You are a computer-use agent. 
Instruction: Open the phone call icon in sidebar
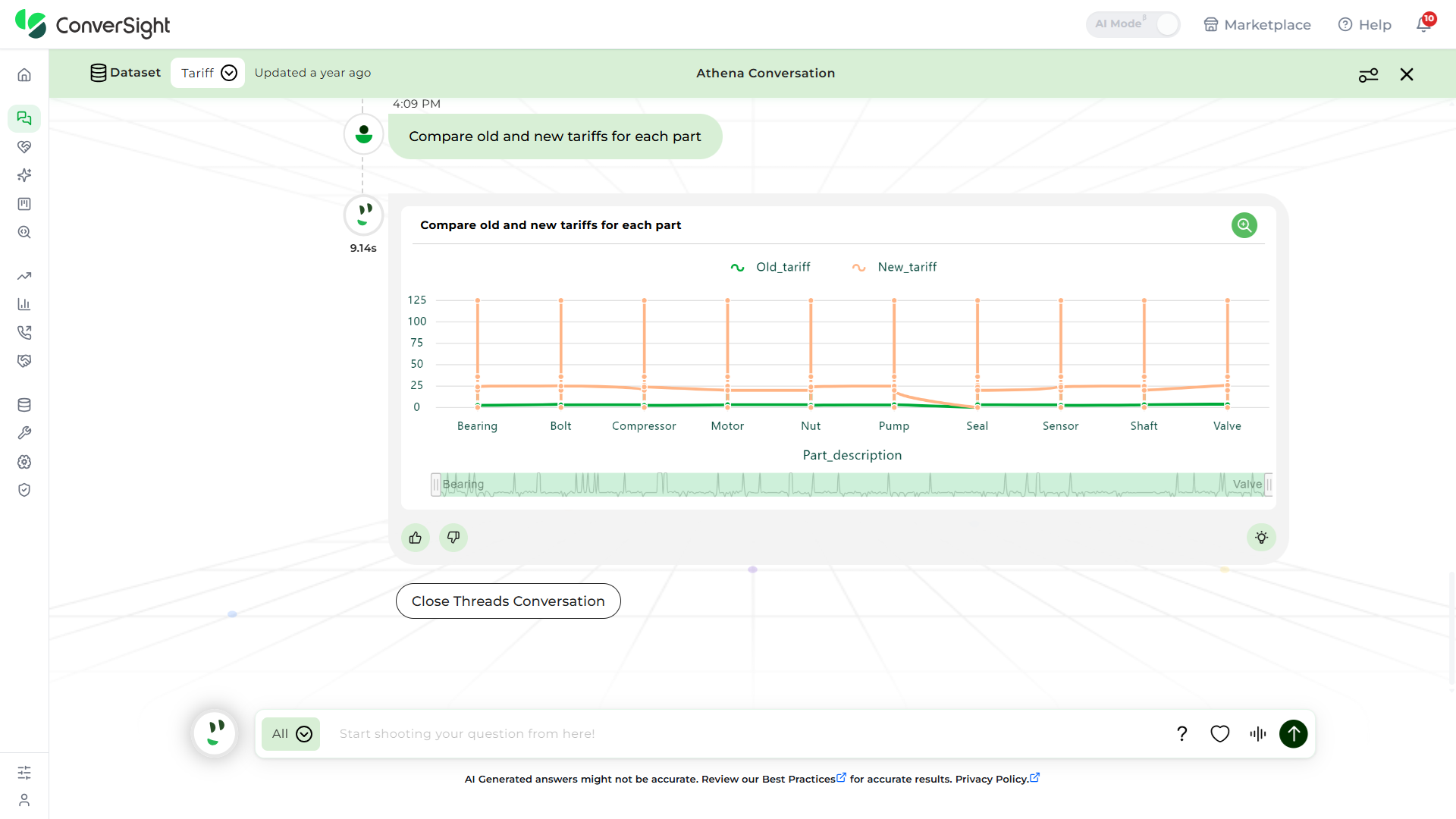point(24,333)
